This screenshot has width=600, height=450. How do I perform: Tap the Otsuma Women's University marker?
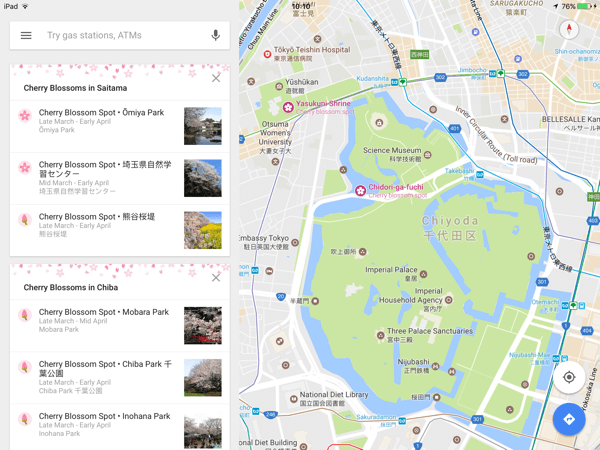[275, 161]
